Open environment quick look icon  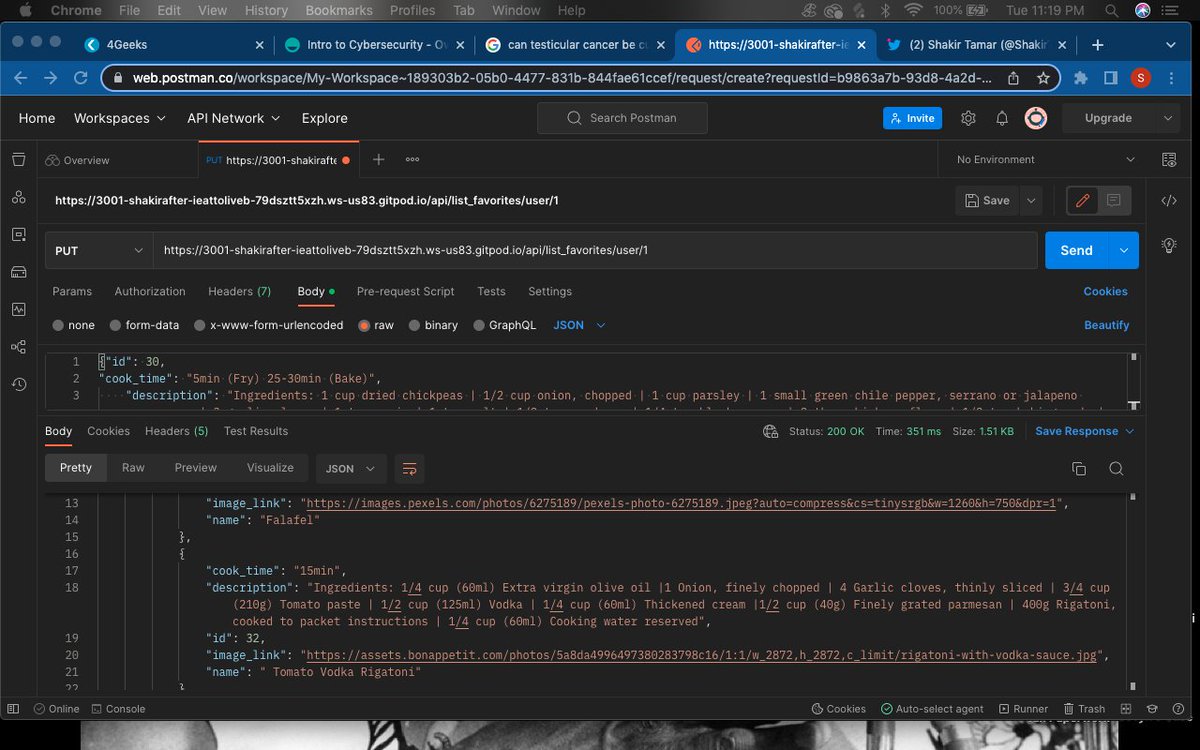(x=1169, y=159)
